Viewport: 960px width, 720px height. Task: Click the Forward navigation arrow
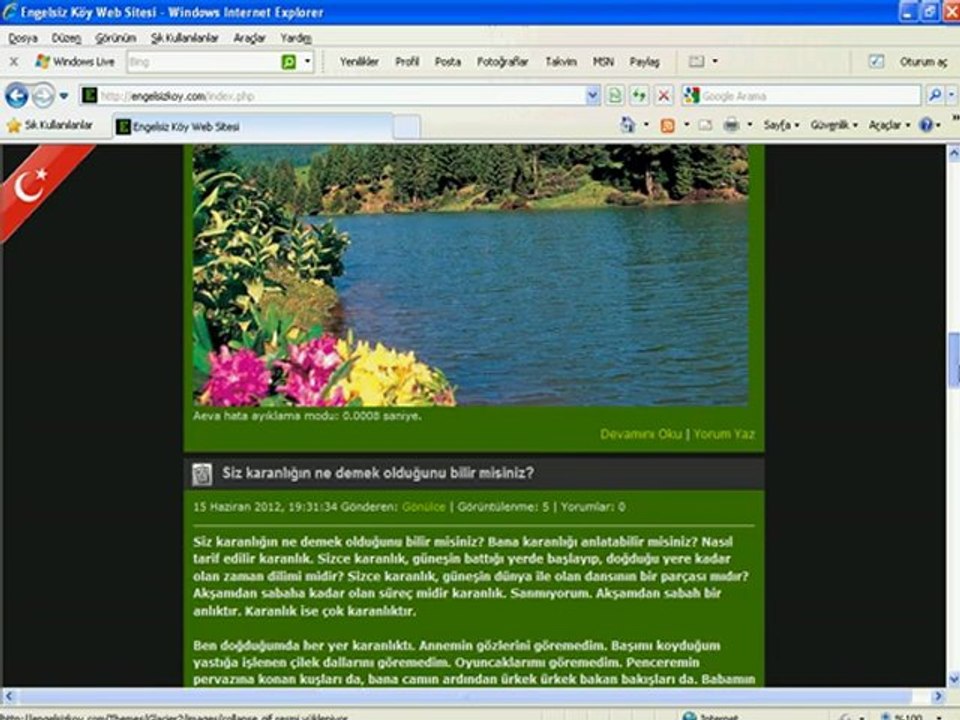click(43, 96)
